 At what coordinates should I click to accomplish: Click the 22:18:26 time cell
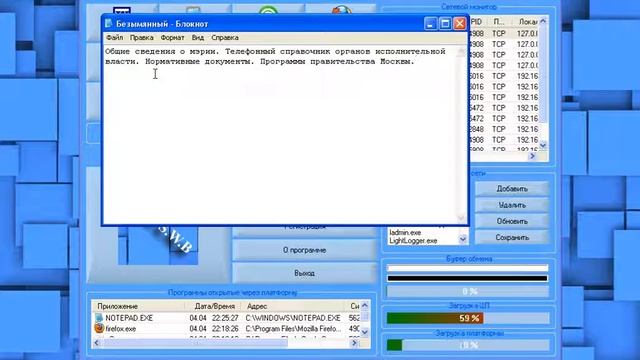point(225,329)
